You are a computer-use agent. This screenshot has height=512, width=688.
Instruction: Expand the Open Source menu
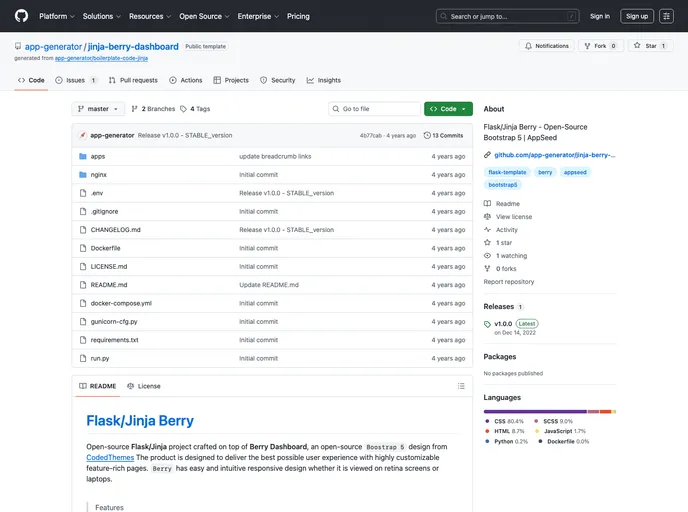click(x=204, y=16)
